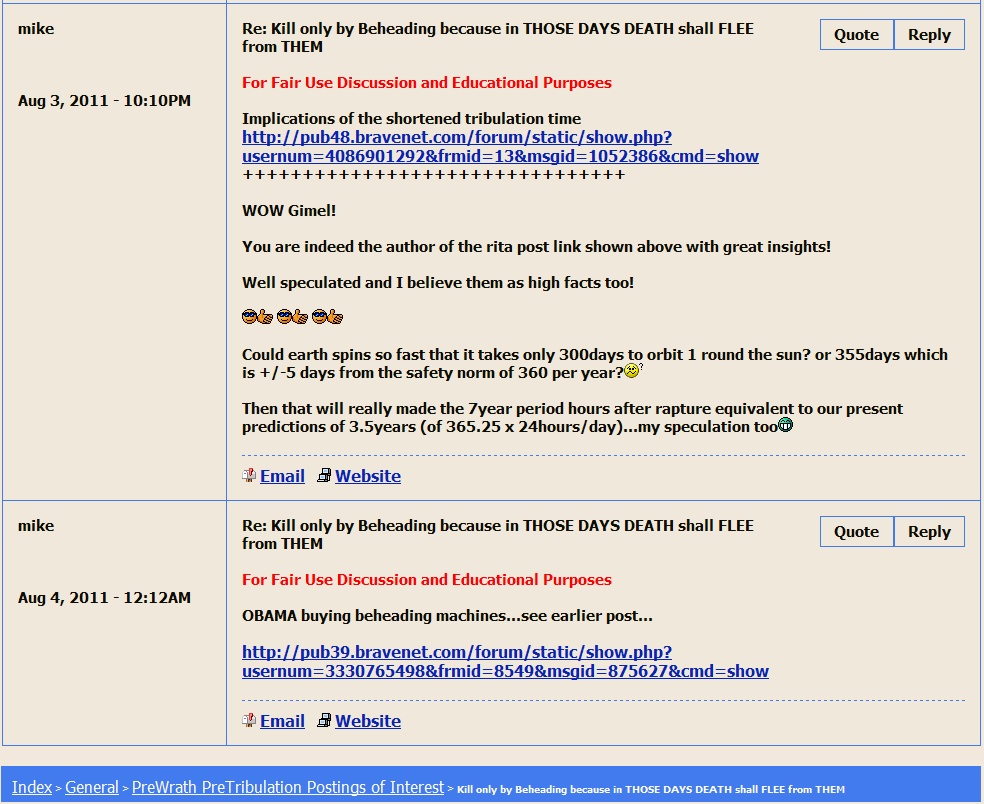This screenshot has width=984, height=804.
Task: Click the website icon in the Aug 4 post
Action: click(x=324, y=721)
